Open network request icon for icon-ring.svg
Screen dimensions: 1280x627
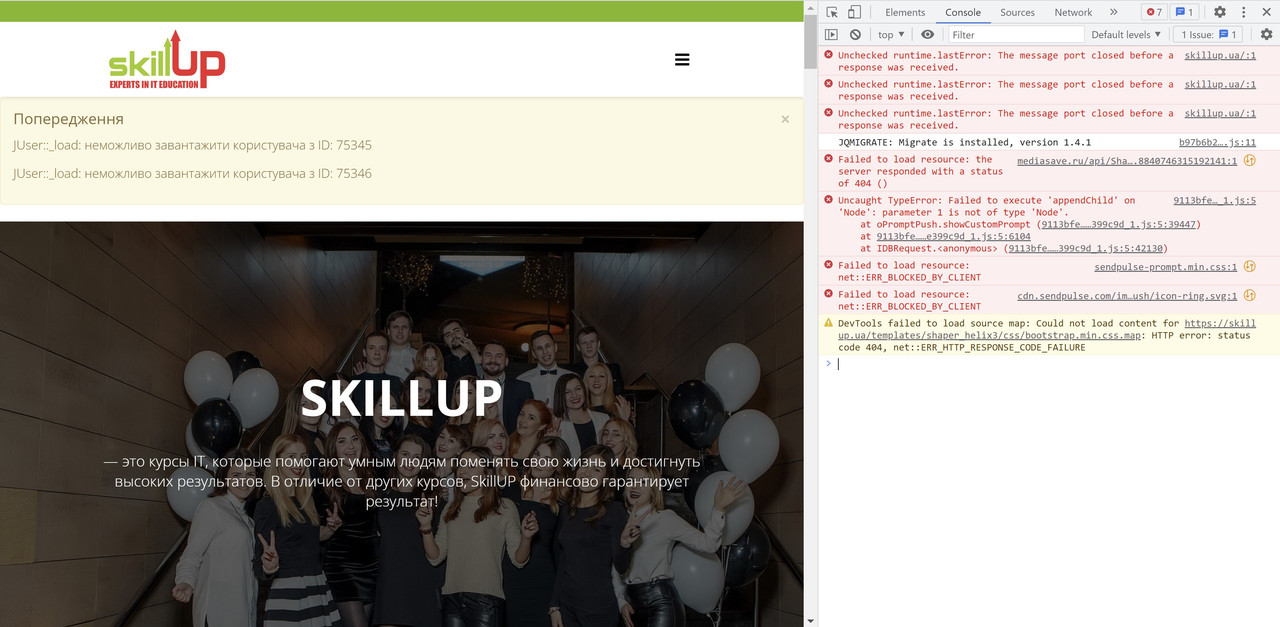[x=1249, y=295]
